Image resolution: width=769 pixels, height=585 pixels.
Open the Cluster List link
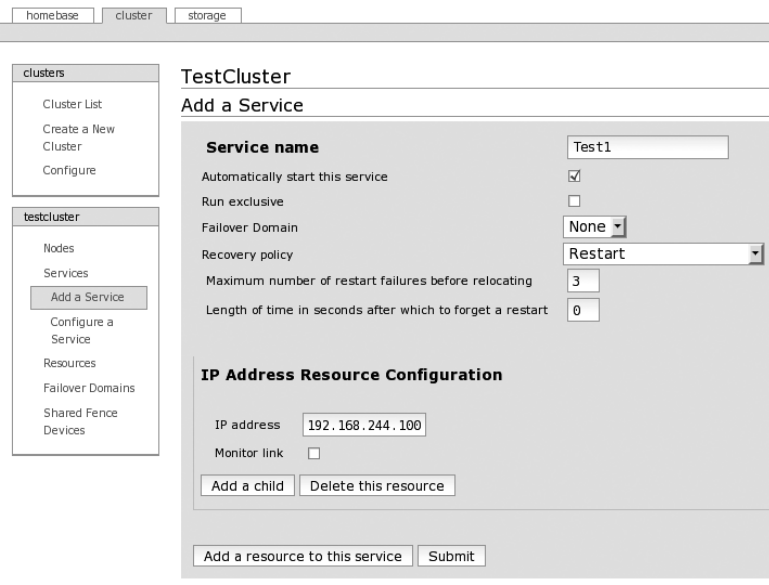click(x=72, y=104)
